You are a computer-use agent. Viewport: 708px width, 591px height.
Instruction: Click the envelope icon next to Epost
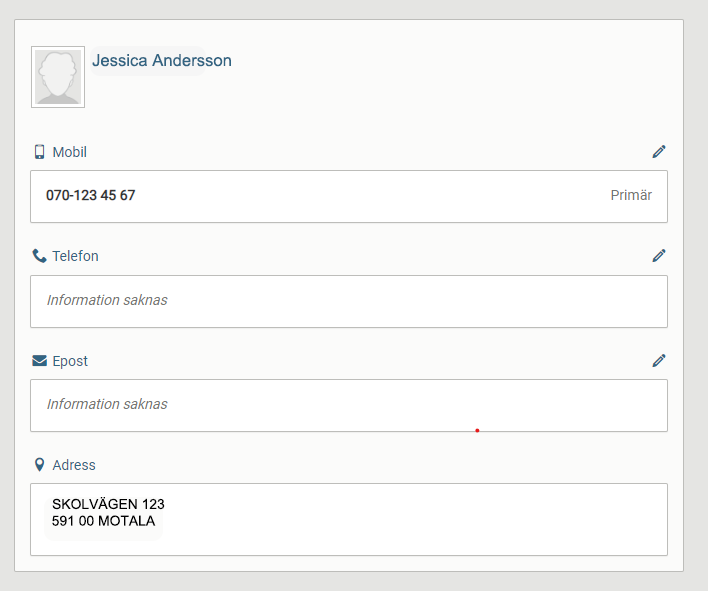click(40, 361)
